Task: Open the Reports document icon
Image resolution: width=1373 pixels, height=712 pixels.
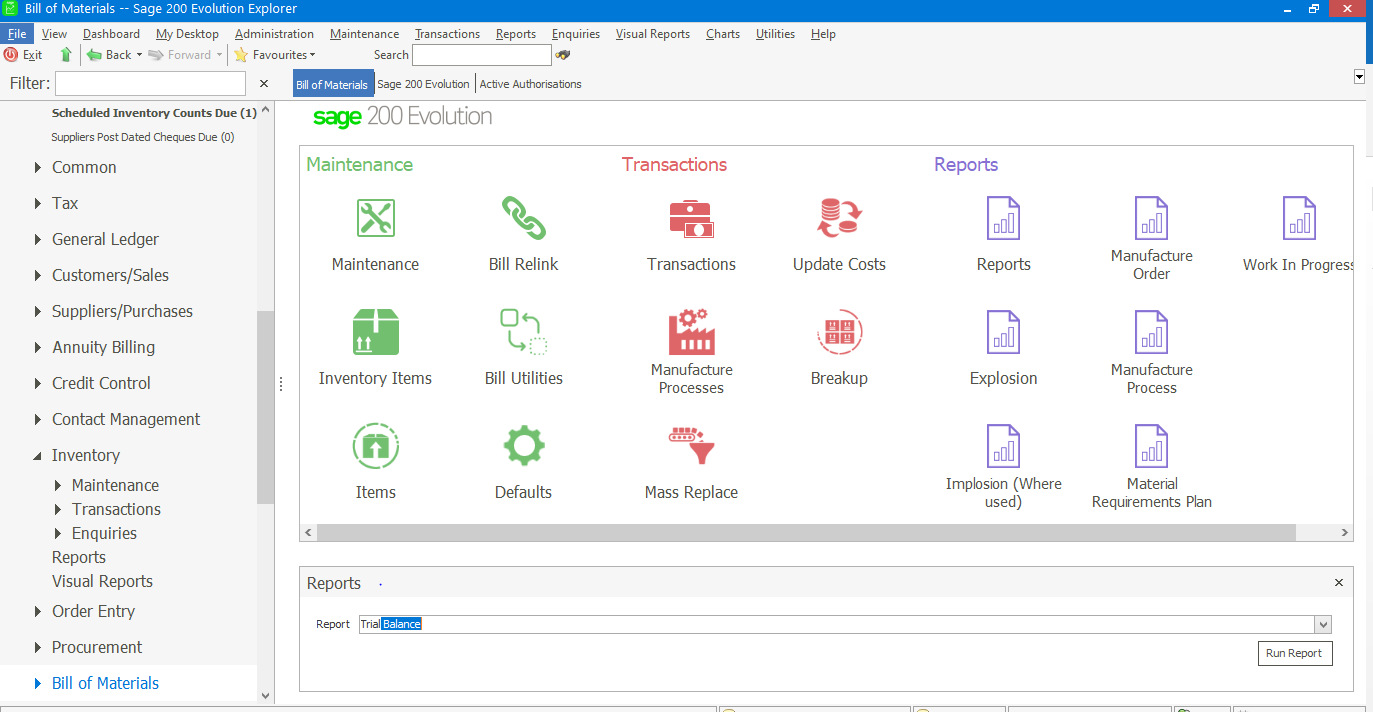Action: coord(1003,218)
